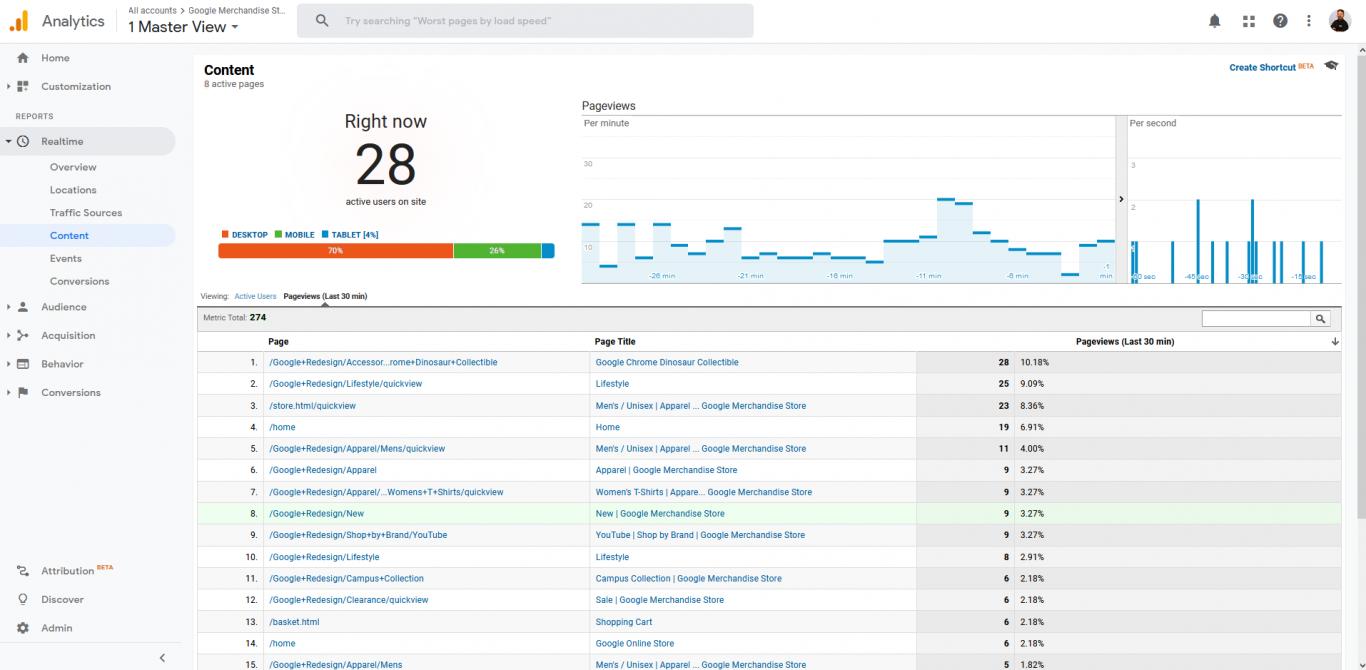
Task: Open the three-dot overflow menu icon
Action: (1308, 20)
